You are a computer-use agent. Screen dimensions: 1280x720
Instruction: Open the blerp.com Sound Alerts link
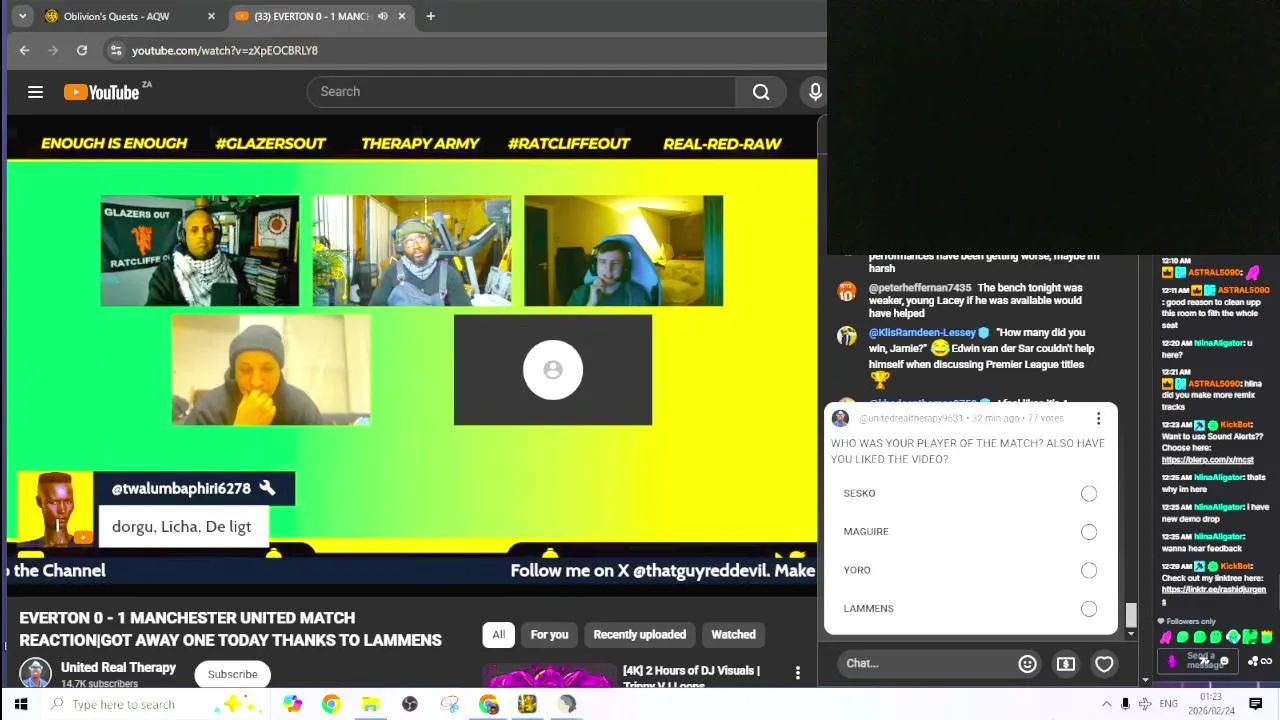click(x=1207, y=460)
